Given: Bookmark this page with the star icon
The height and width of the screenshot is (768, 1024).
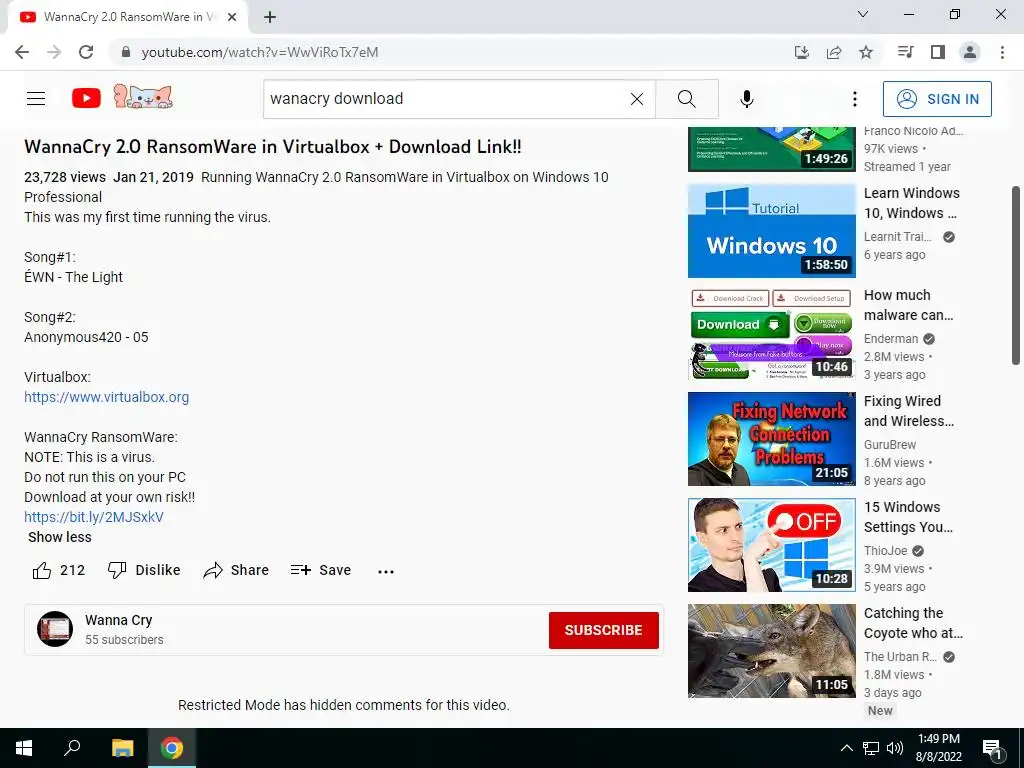Looking at the screenshot, I should click(x=866, y=52).
